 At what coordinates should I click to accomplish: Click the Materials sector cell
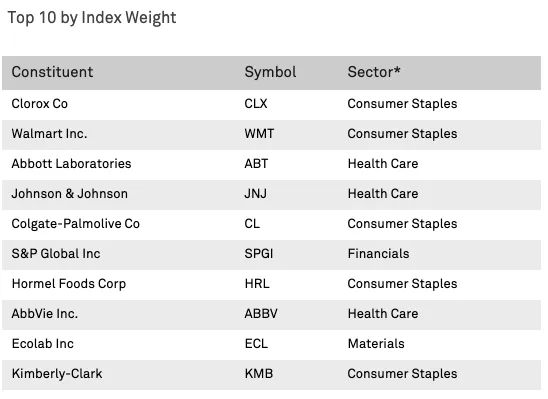(x=376, y=344)
